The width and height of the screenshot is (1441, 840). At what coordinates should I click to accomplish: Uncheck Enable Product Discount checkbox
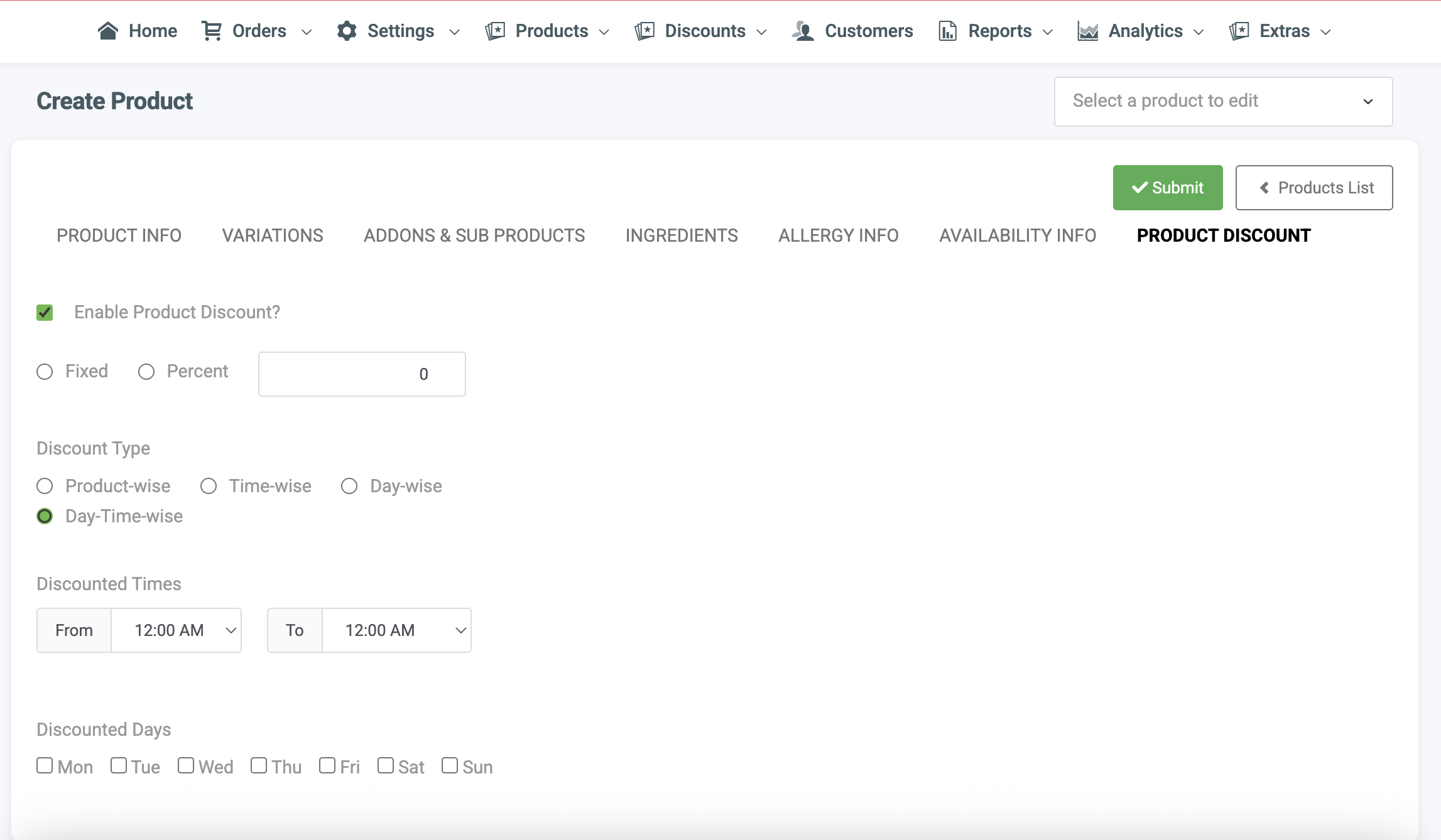pyautogui.click(x=45, y=313)
